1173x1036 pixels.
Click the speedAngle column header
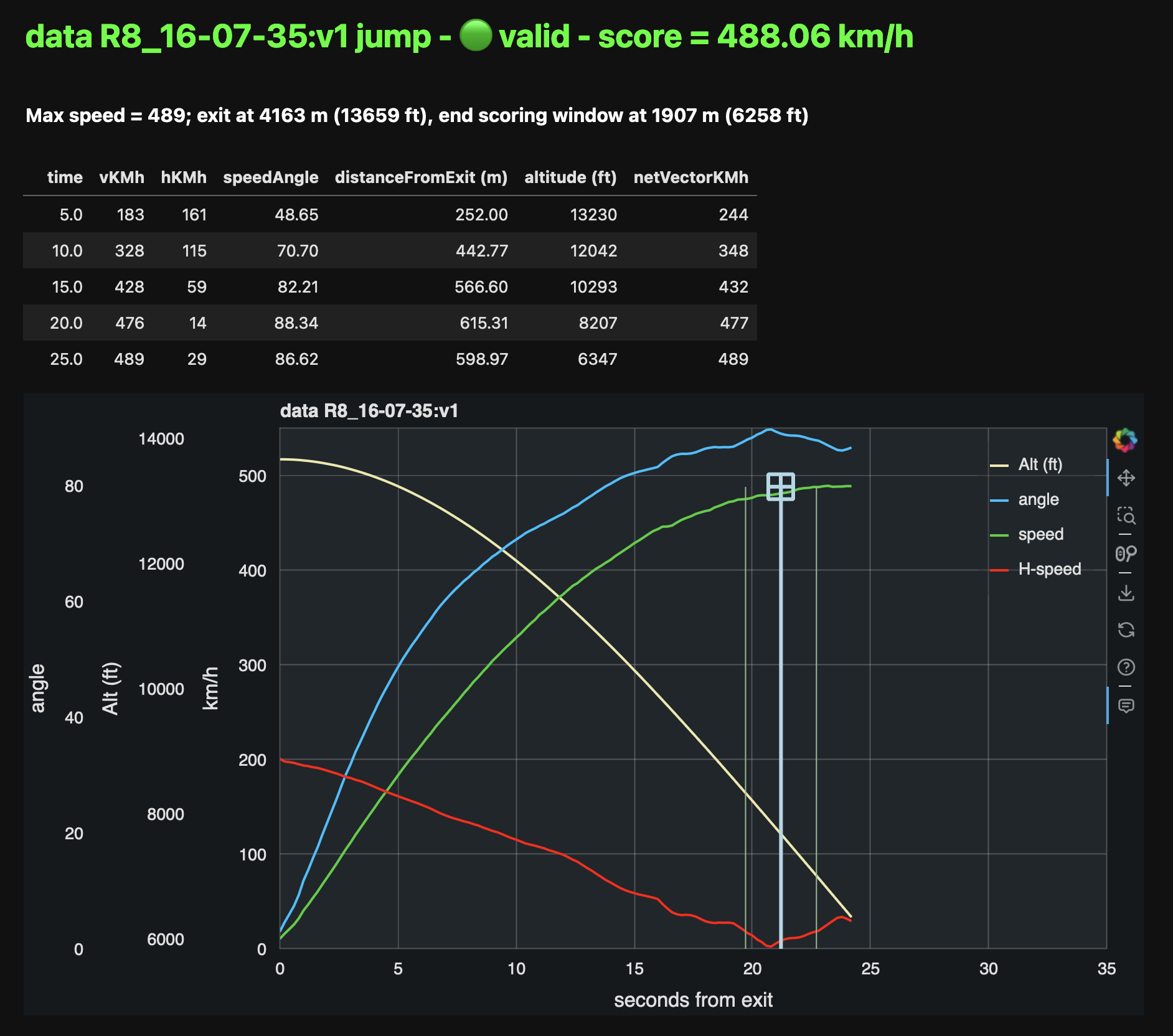[x=270, y=177]
